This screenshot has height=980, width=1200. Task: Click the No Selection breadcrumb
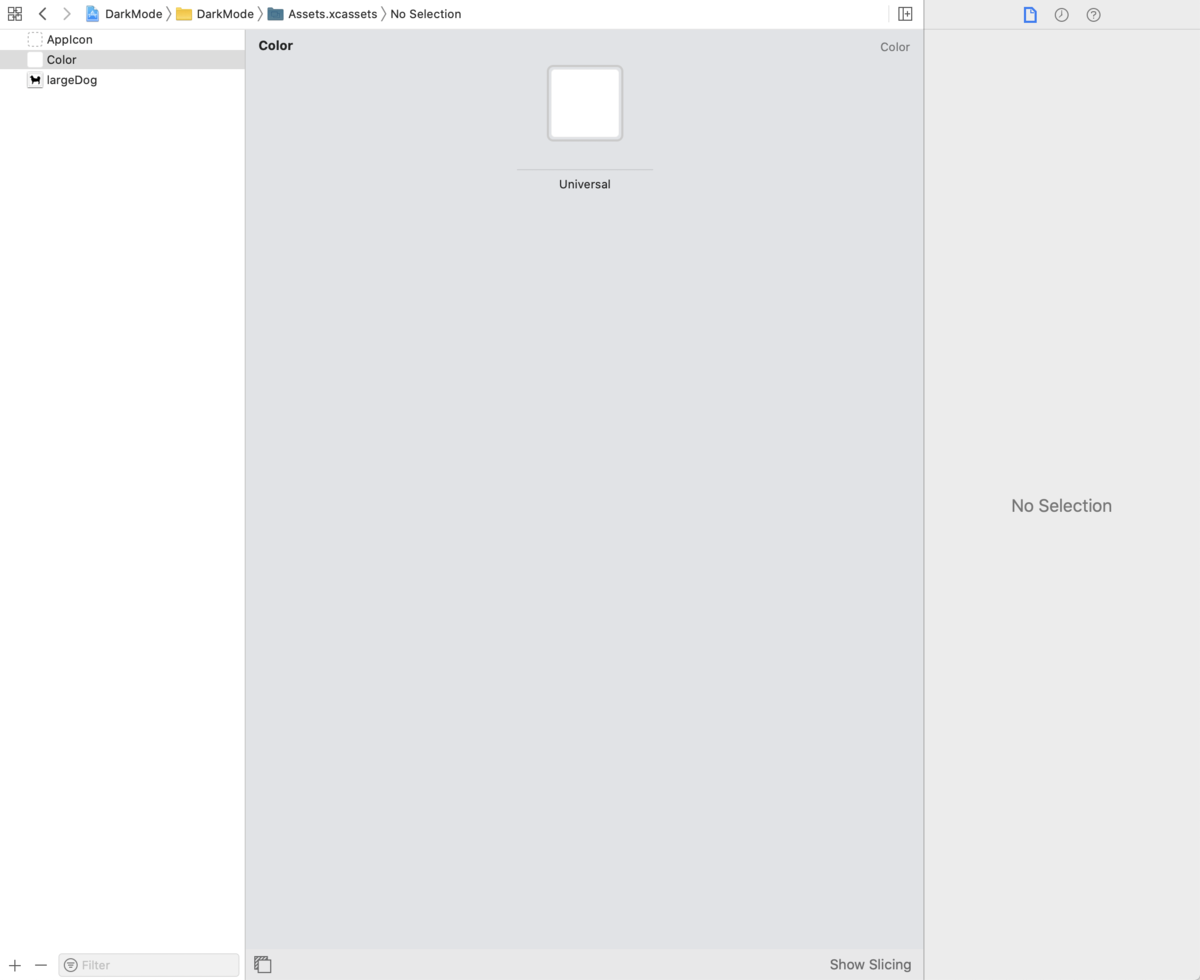click(x=426, y=14)
